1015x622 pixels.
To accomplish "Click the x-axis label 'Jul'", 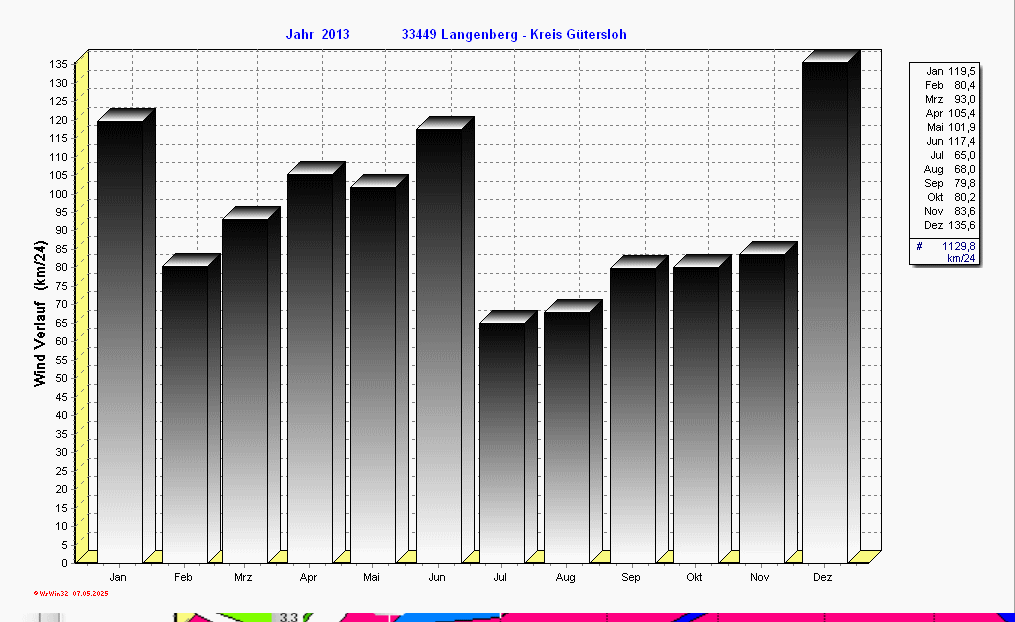I will click(500, 577).
